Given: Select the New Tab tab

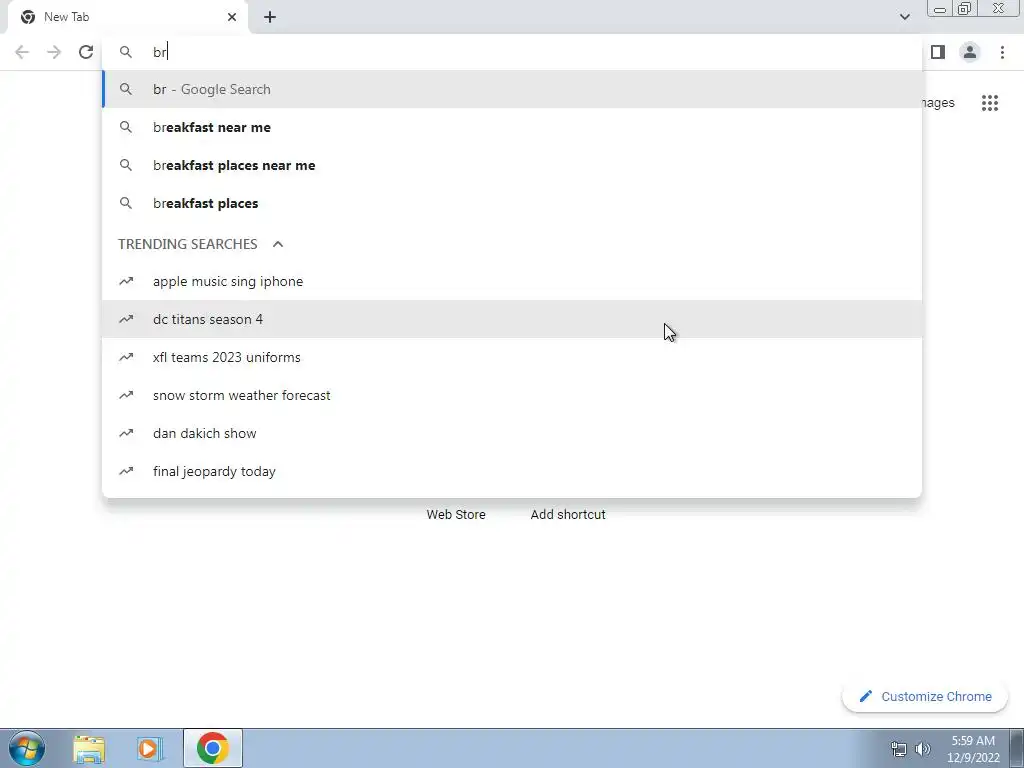Looking at the screenshot, I should click(x=128, y=17).
